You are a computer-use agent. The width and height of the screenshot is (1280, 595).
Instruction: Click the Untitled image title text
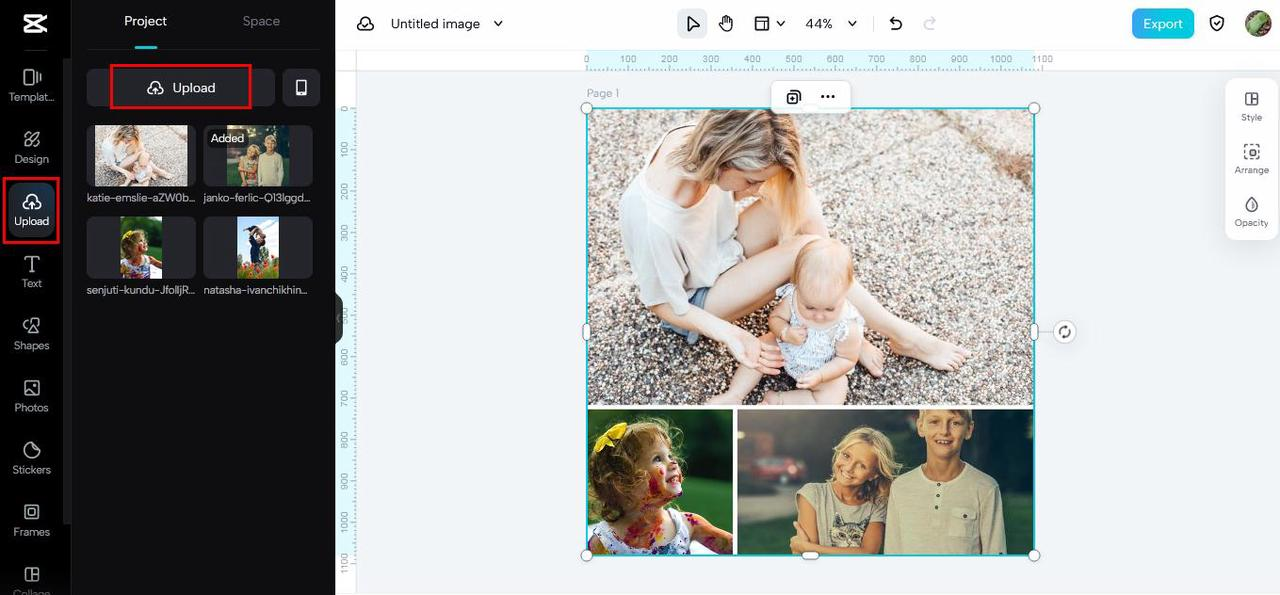pos(435,24)
